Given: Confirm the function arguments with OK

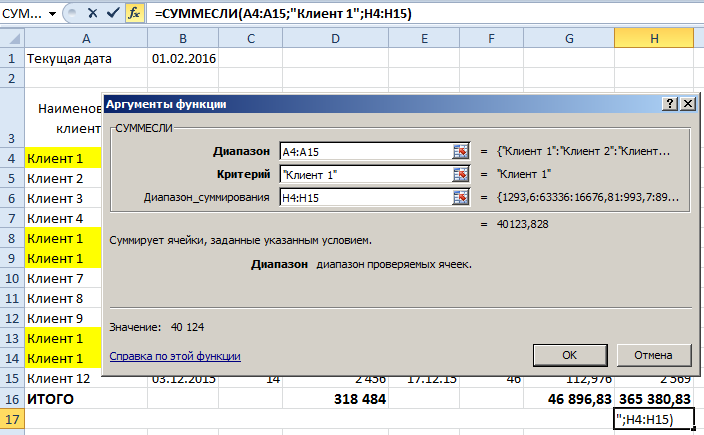Looking at the screenshot, I should pos(570,355).
